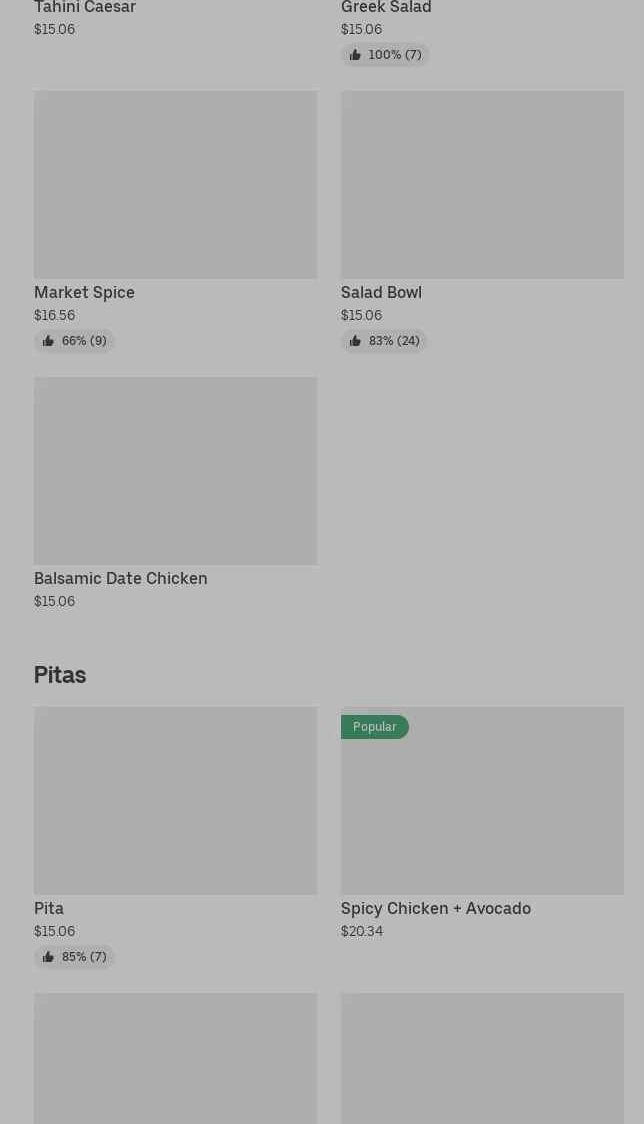
Task: Choose Balsamic Date Chicken title
Action: tap(121, 578)
